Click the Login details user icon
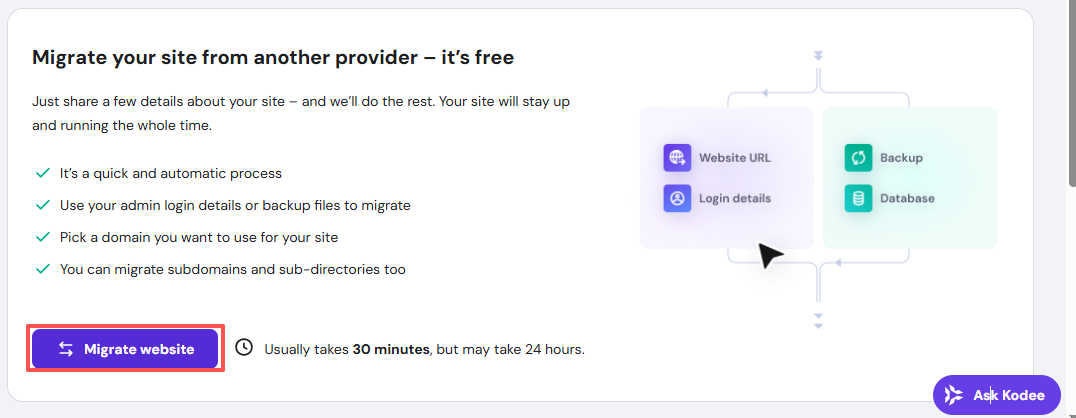This screenshot has height=418, width=1076. (x=677, y=198)
